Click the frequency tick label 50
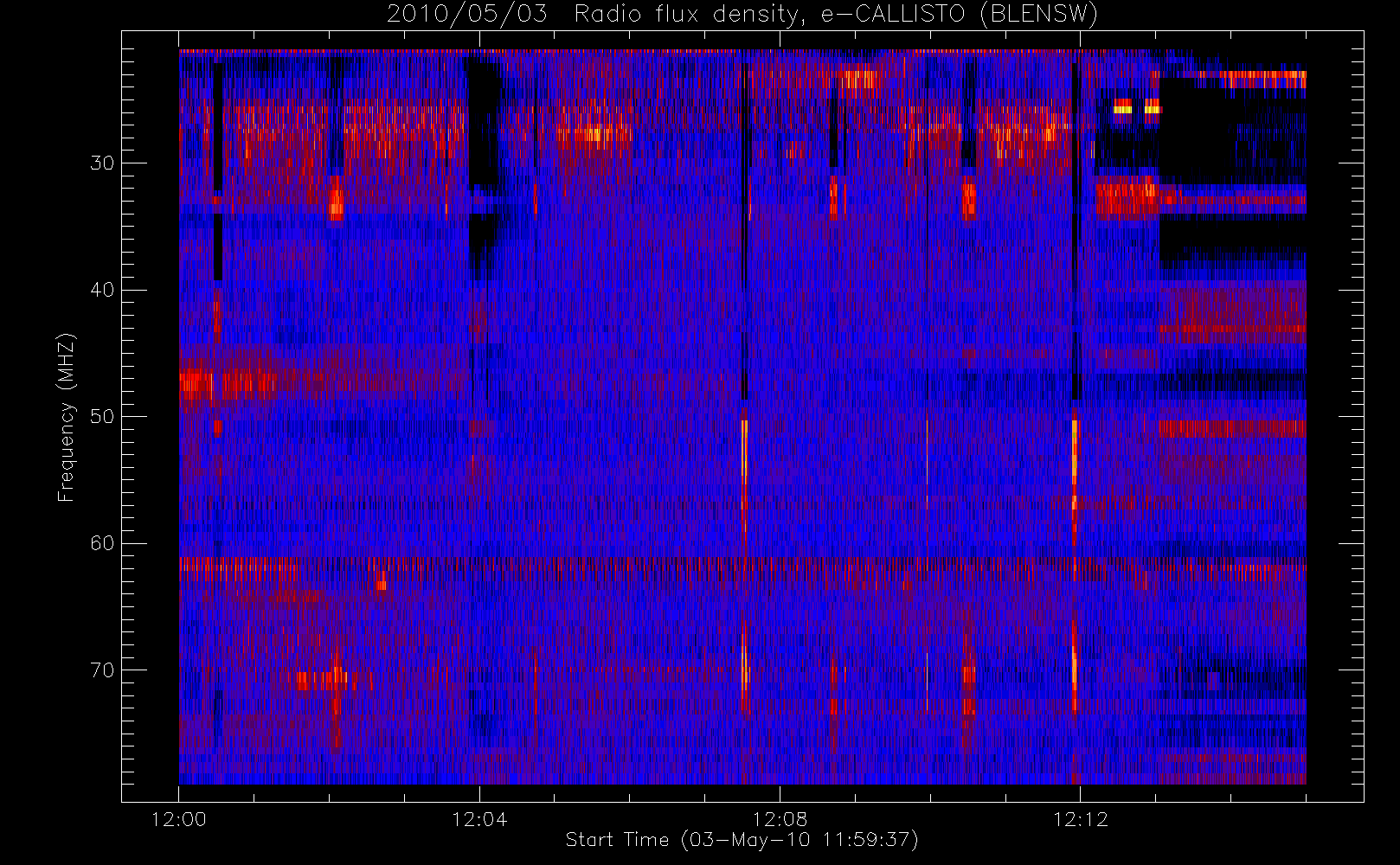Image resolution: width=1400 pixels, height=865 pixels. pos(102,416)
